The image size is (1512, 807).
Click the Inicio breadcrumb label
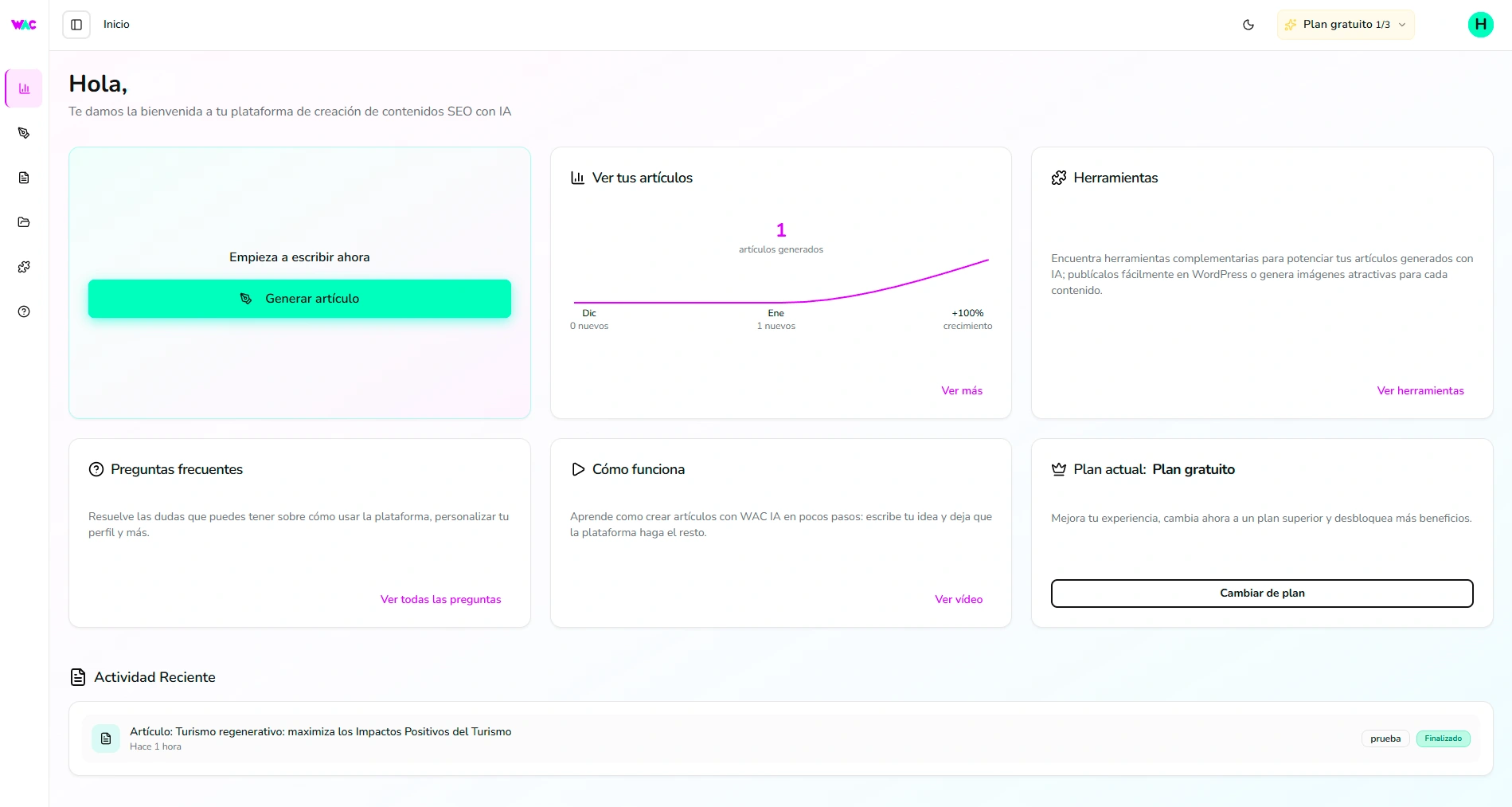pyautogui.click(x=116, y=25)
